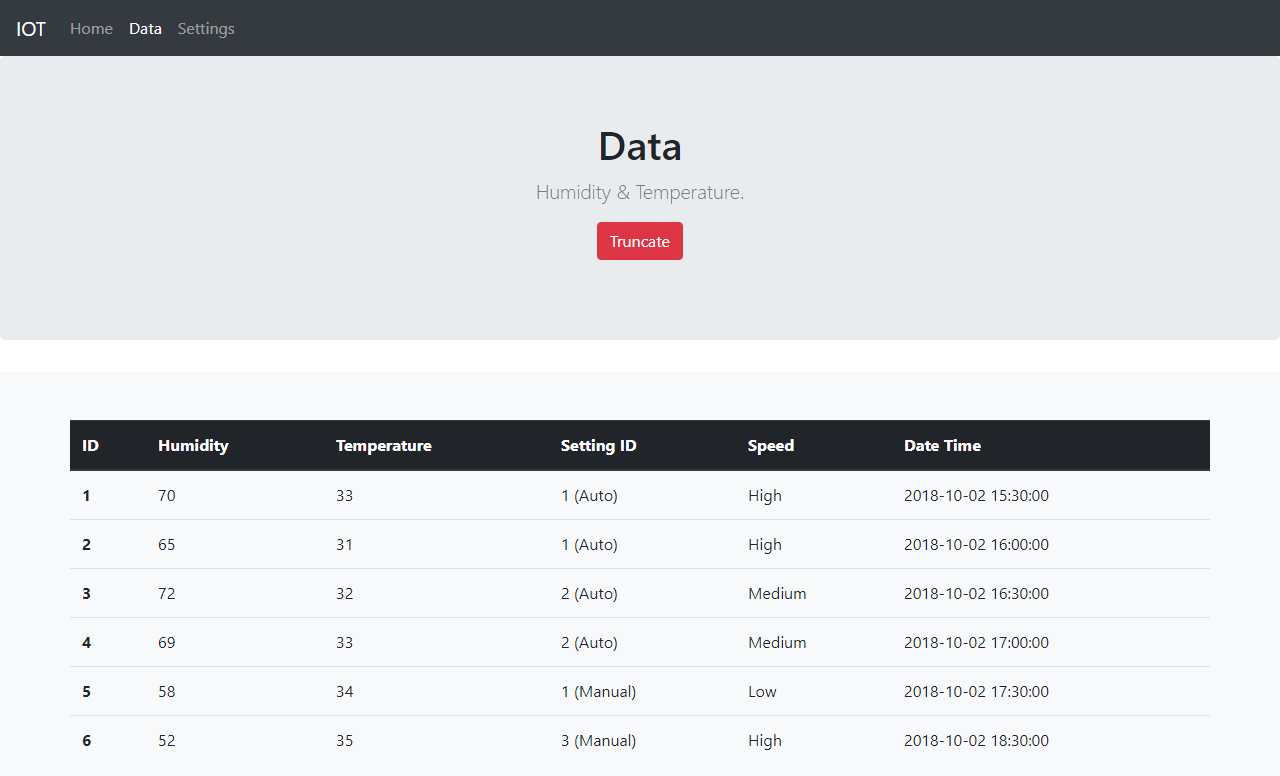The height and width of the screenshot is (776, 1280).
Task: Open the Data nav item
Action: coord(145,28)
